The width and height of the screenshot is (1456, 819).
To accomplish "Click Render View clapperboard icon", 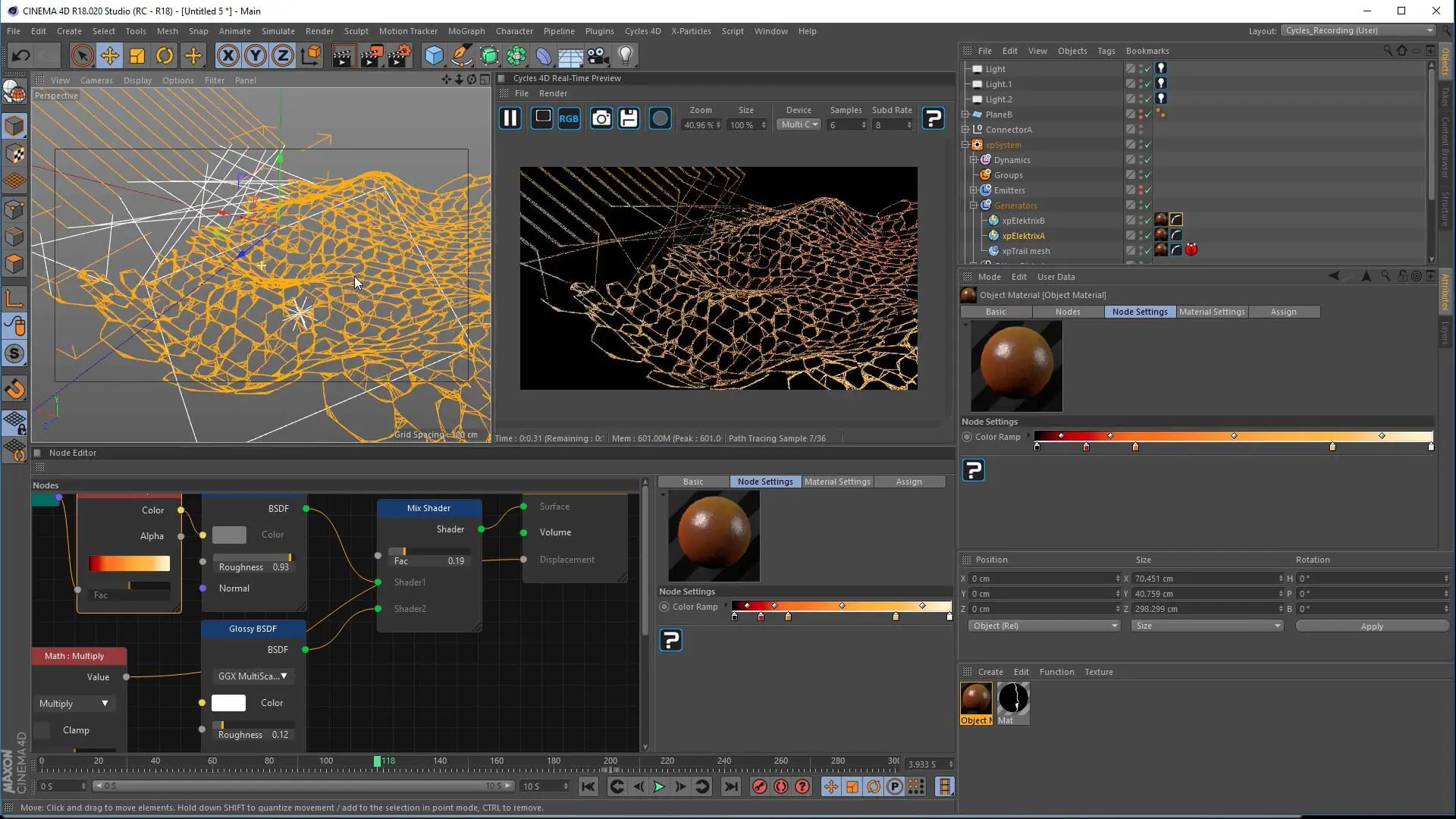I will point(343,55).
